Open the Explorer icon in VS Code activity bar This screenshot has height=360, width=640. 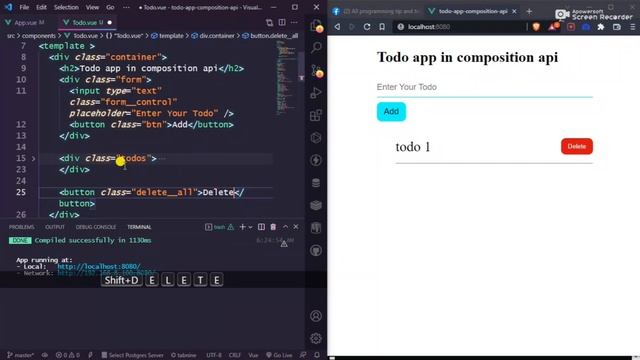pos(316,26)
